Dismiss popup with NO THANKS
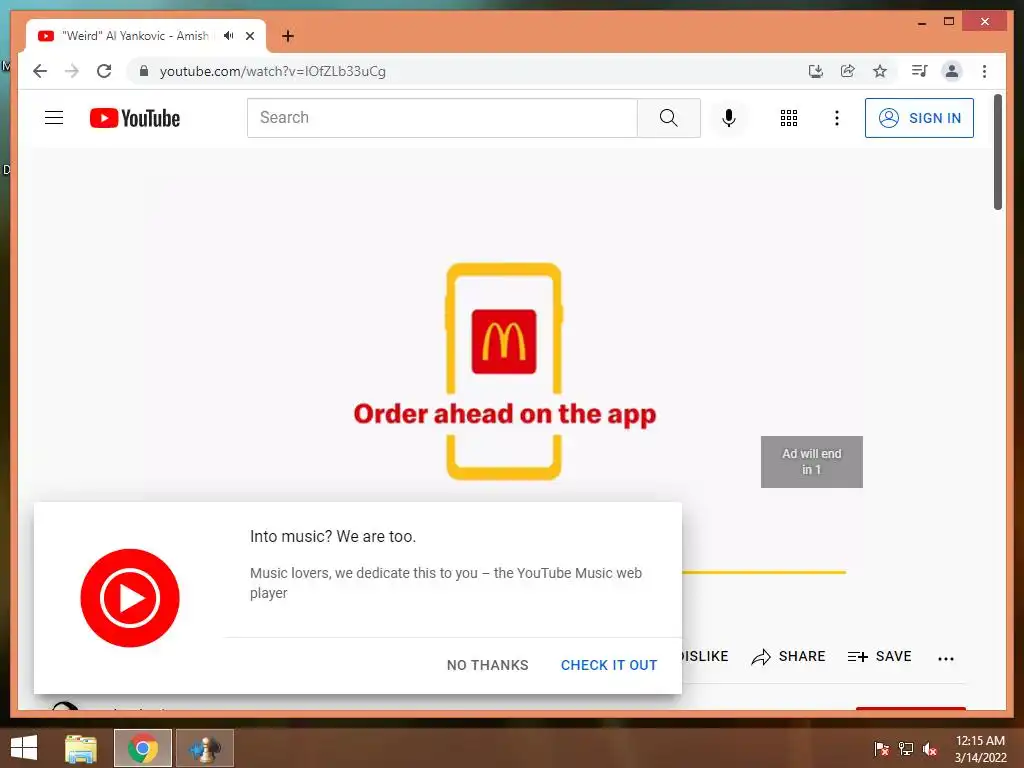The image size is (1024, 768). [x=487, y=665]
